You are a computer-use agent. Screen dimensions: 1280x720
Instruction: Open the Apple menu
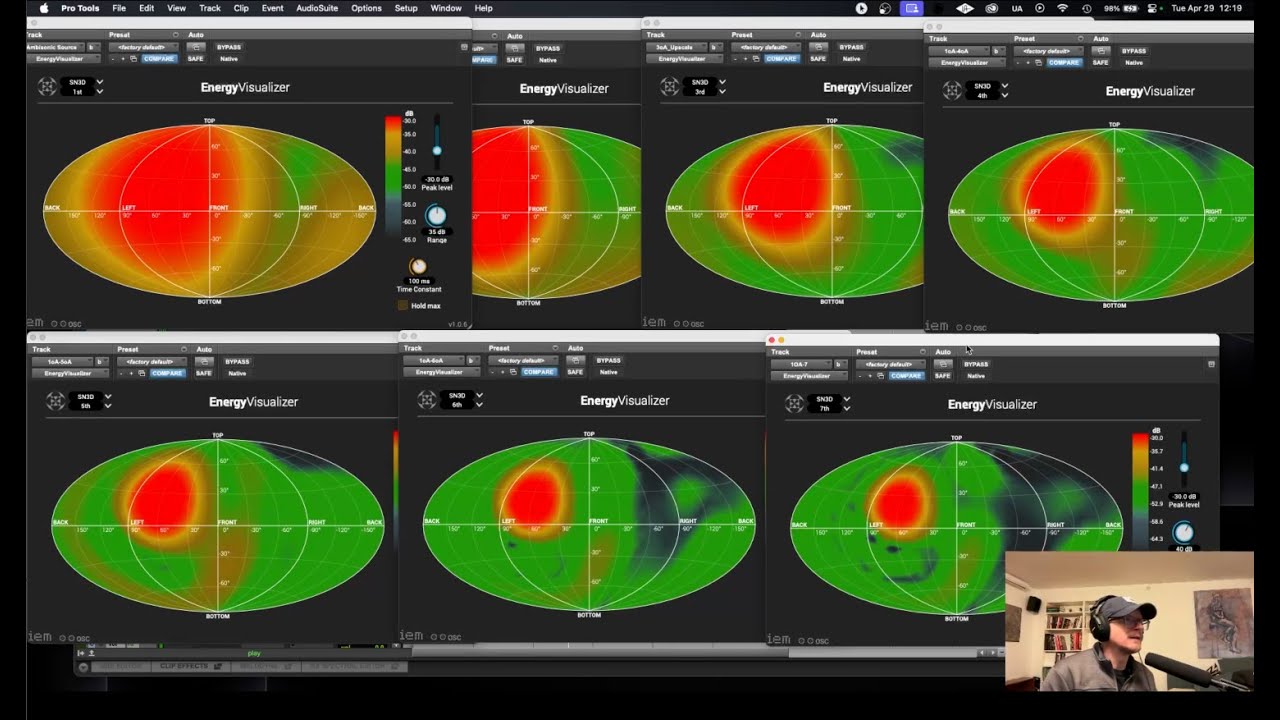click(x=44, y=8)
